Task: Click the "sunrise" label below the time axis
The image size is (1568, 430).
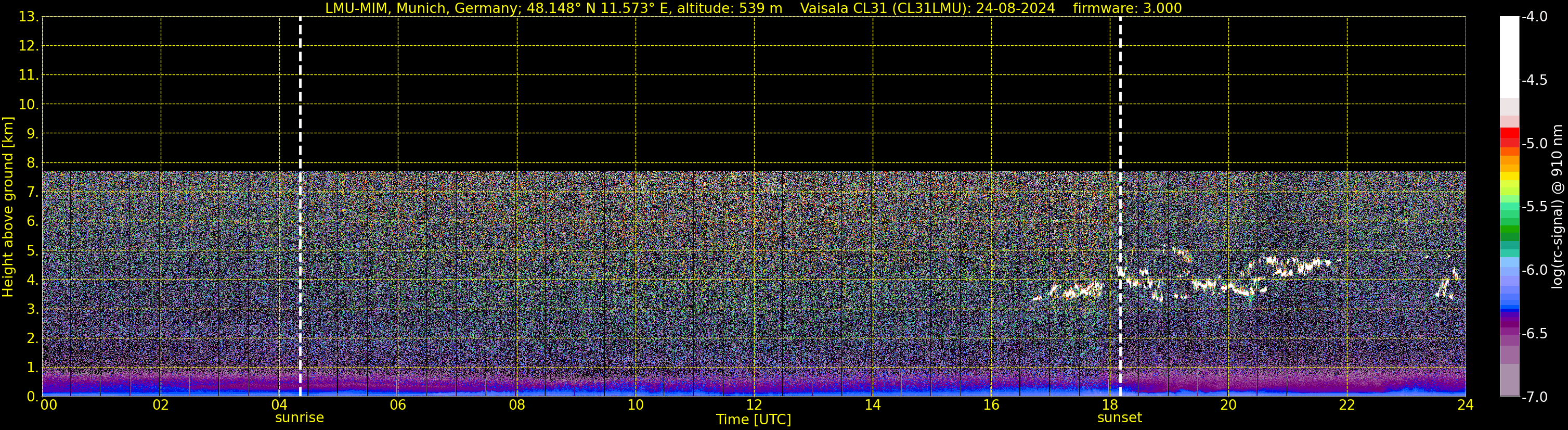Action: (300, 418)
